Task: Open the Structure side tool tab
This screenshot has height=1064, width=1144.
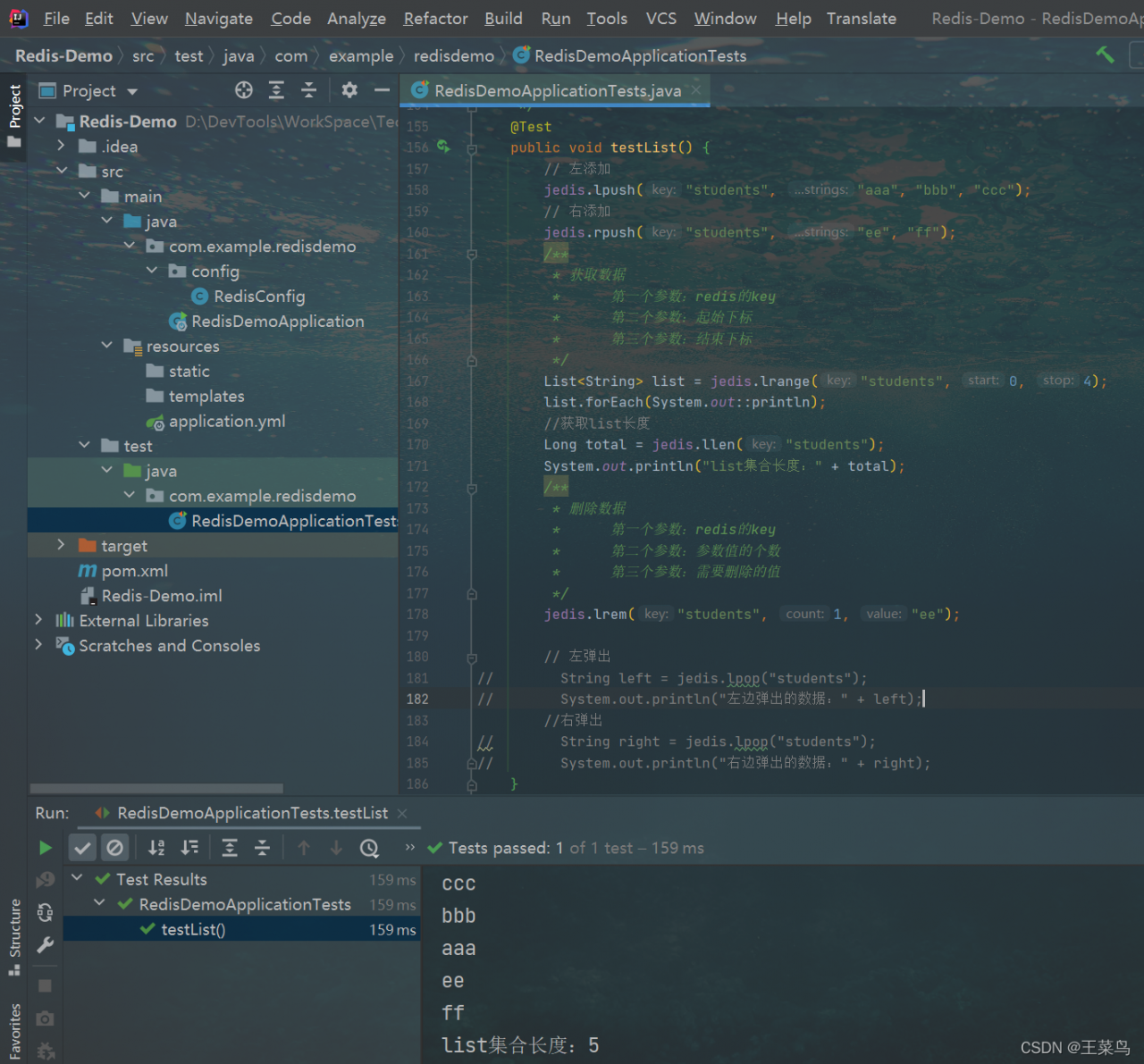Action: point(14,937)
